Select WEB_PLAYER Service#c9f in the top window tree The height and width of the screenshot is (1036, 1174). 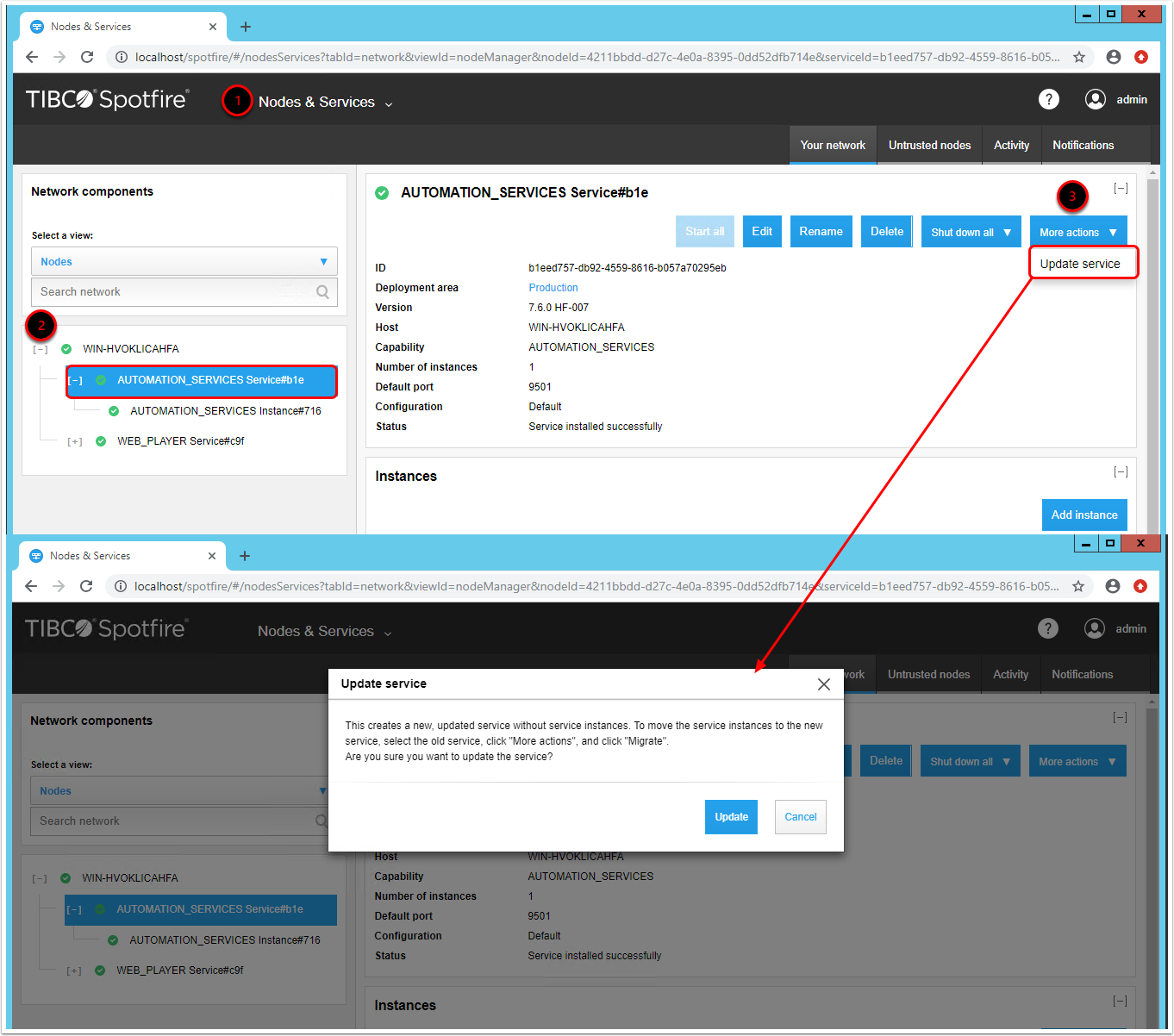[x=181, y=441]
